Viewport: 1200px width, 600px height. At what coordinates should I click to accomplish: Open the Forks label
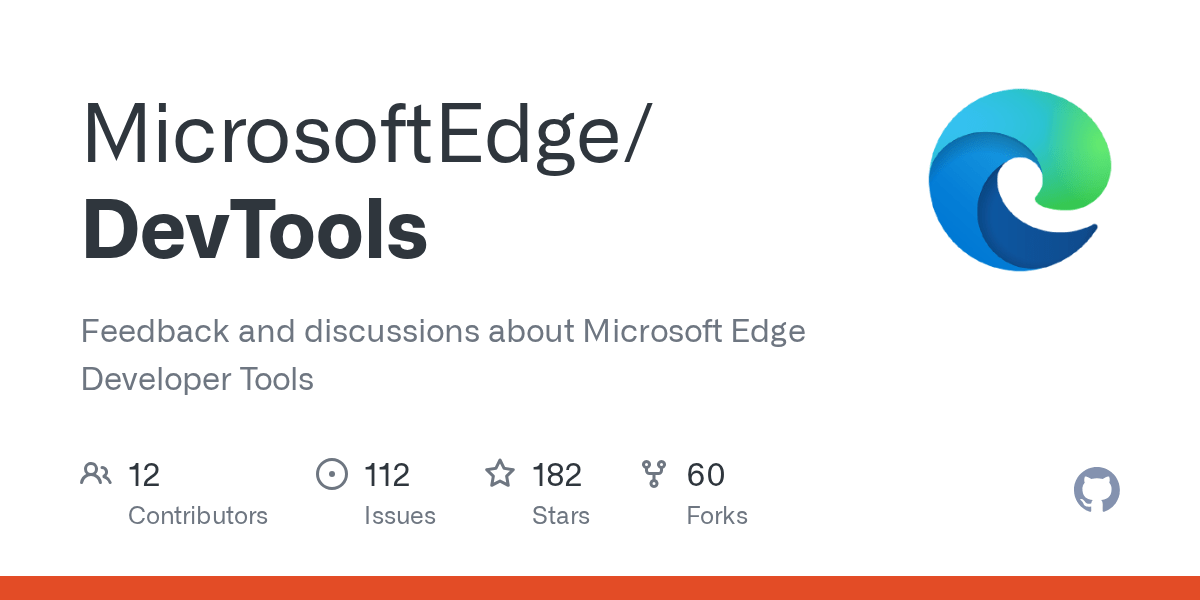[x=717, y=516]
